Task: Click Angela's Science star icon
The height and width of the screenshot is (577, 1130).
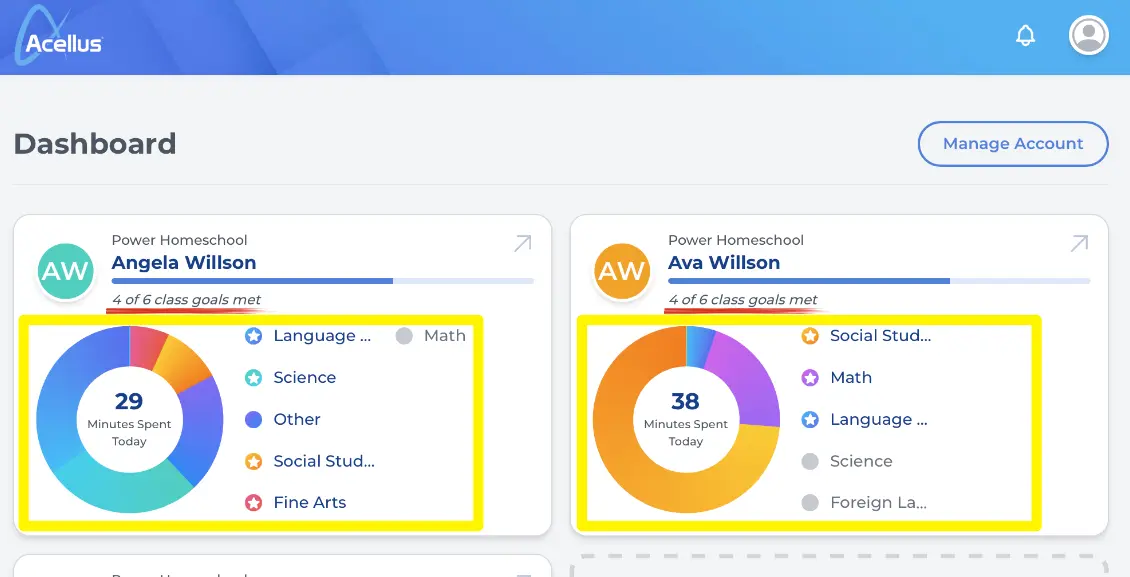Action: click(253, 377)
